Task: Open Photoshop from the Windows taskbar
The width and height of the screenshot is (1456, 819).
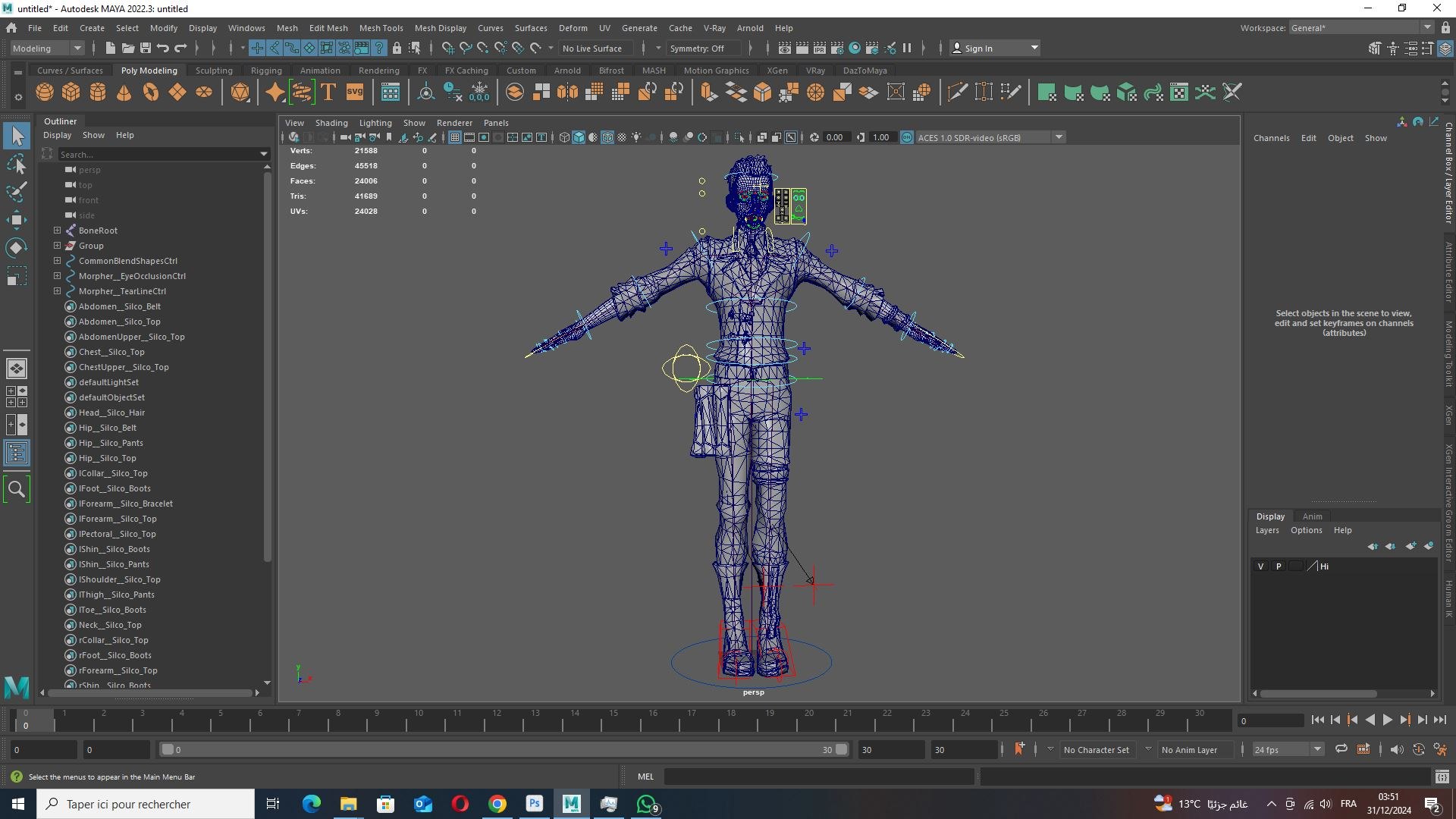Action: pos(535,804)
